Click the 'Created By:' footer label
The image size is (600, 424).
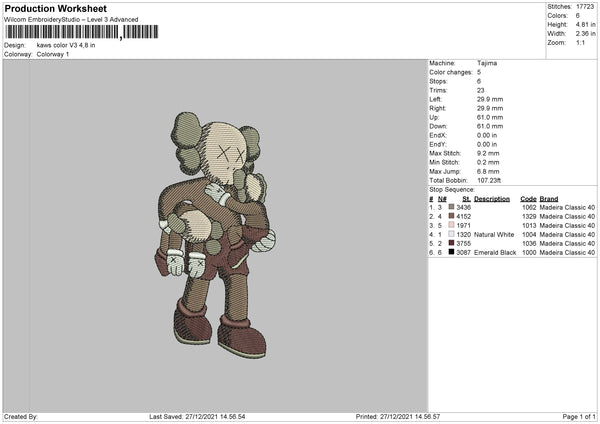pos(21,416)
